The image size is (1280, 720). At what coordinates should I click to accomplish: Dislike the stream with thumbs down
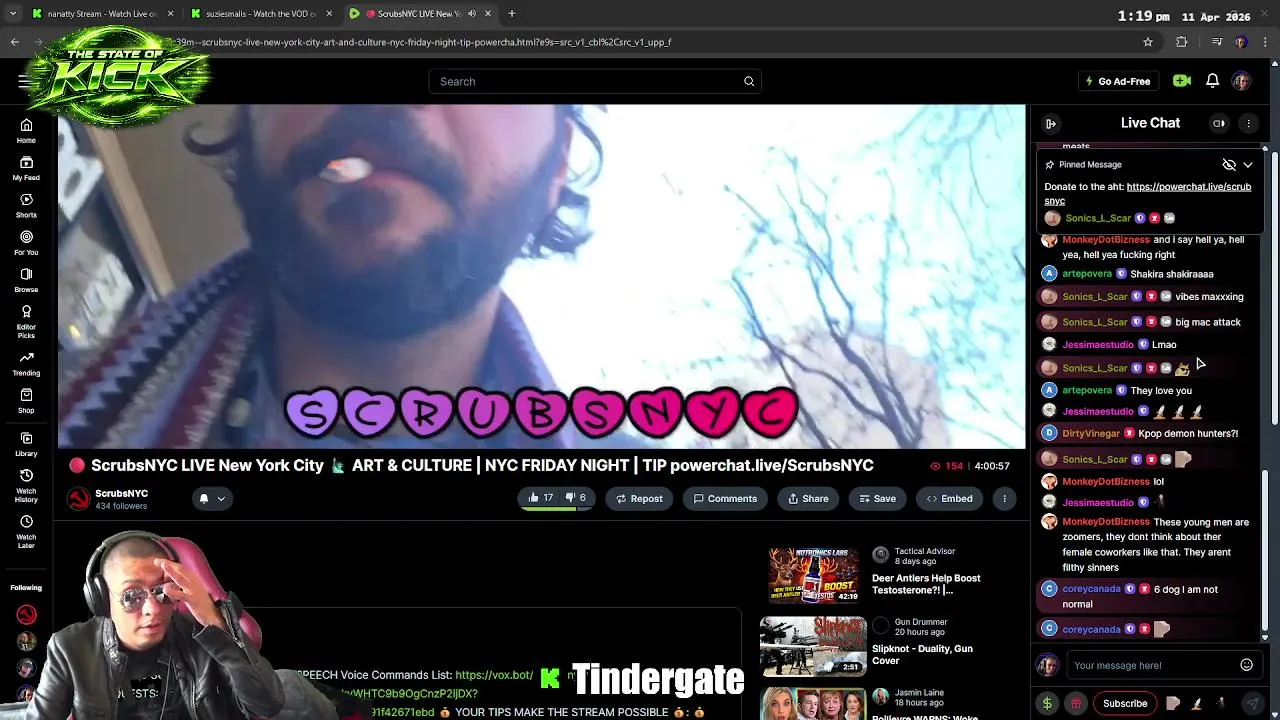[575, 498]
